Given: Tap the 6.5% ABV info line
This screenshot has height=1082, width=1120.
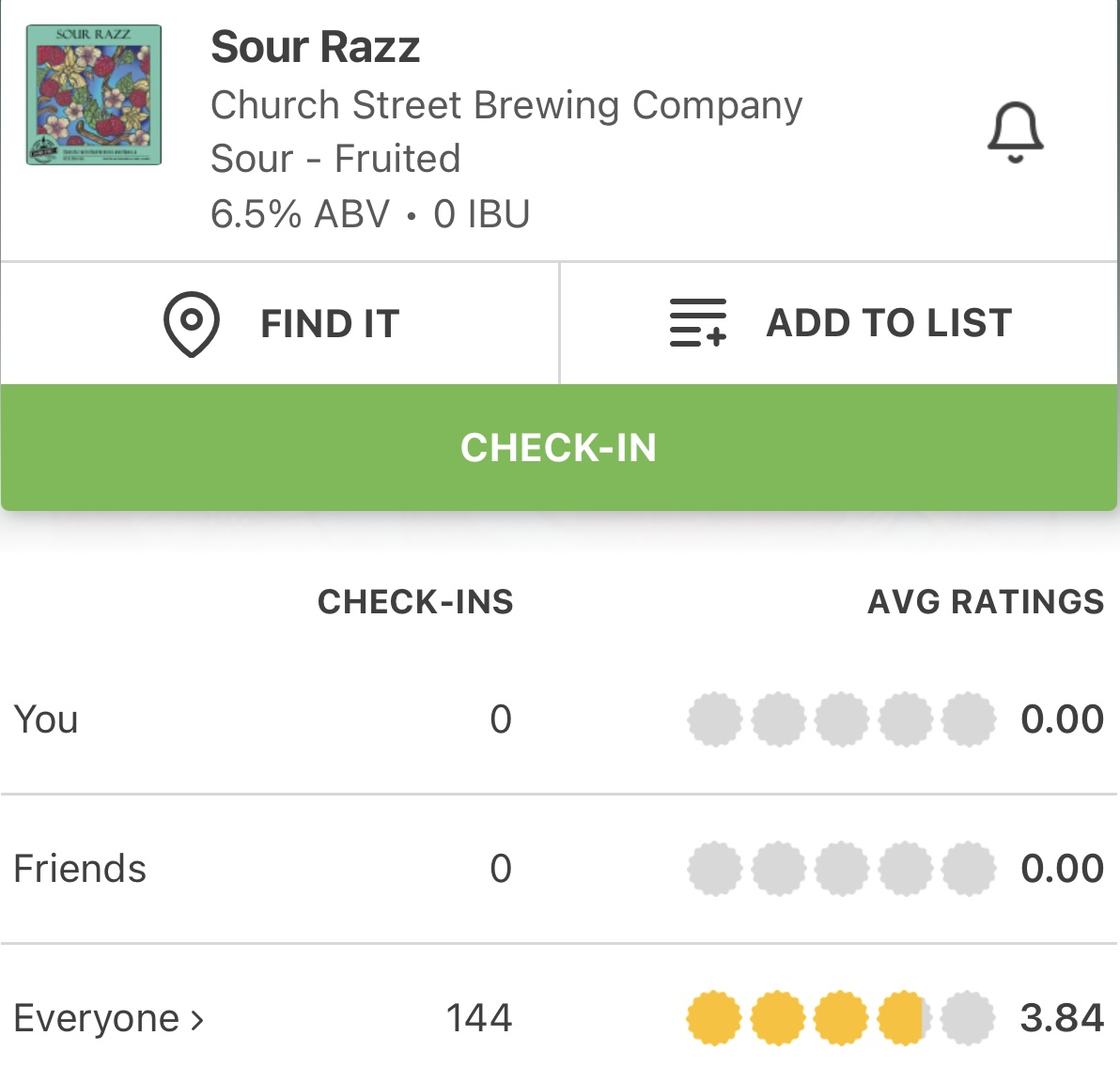Looking at the screenshot, I should pos(370,214).
